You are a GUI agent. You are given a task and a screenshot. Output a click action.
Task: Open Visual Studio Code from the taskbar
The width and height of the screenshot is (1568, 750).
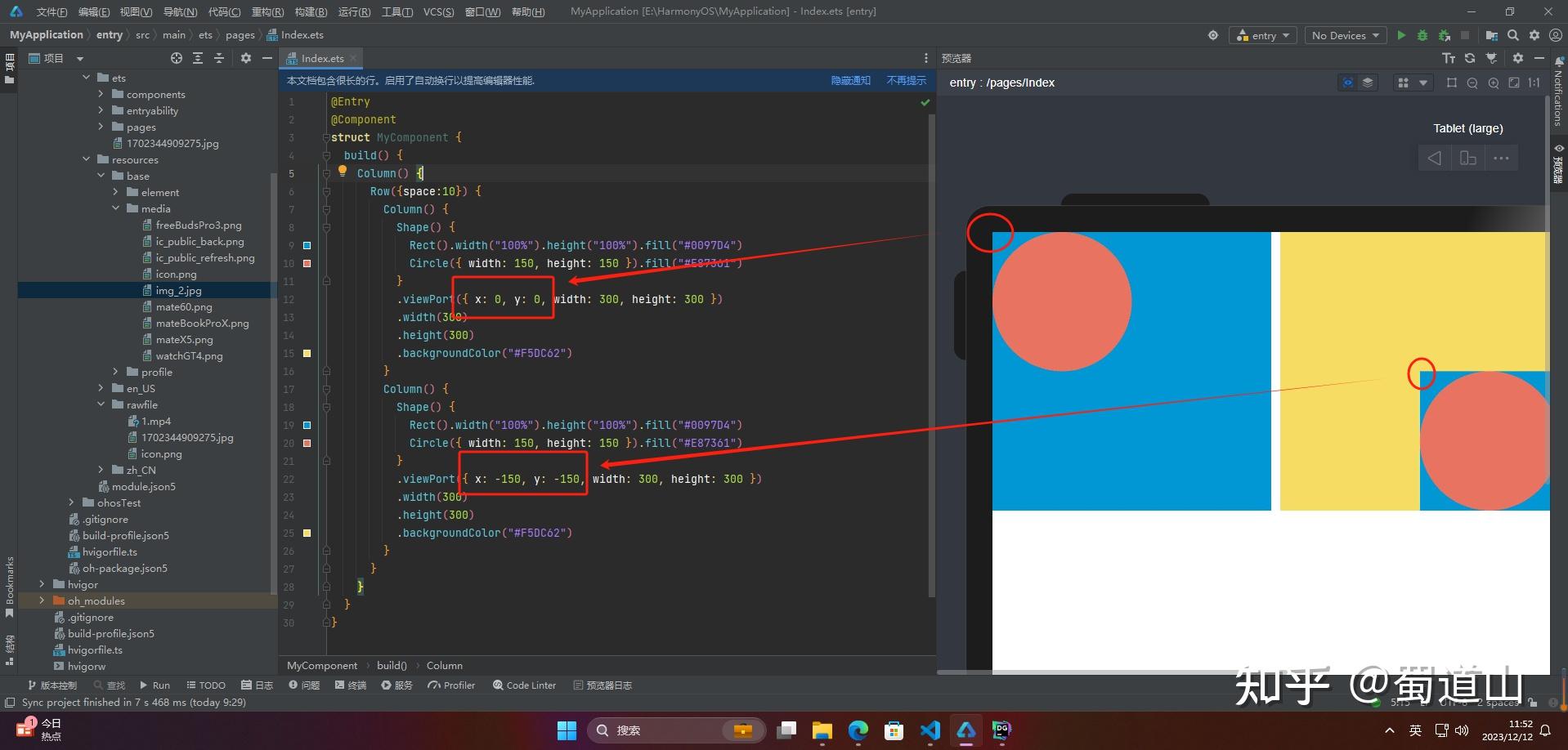pyautogui.click(x=930, y=730)
